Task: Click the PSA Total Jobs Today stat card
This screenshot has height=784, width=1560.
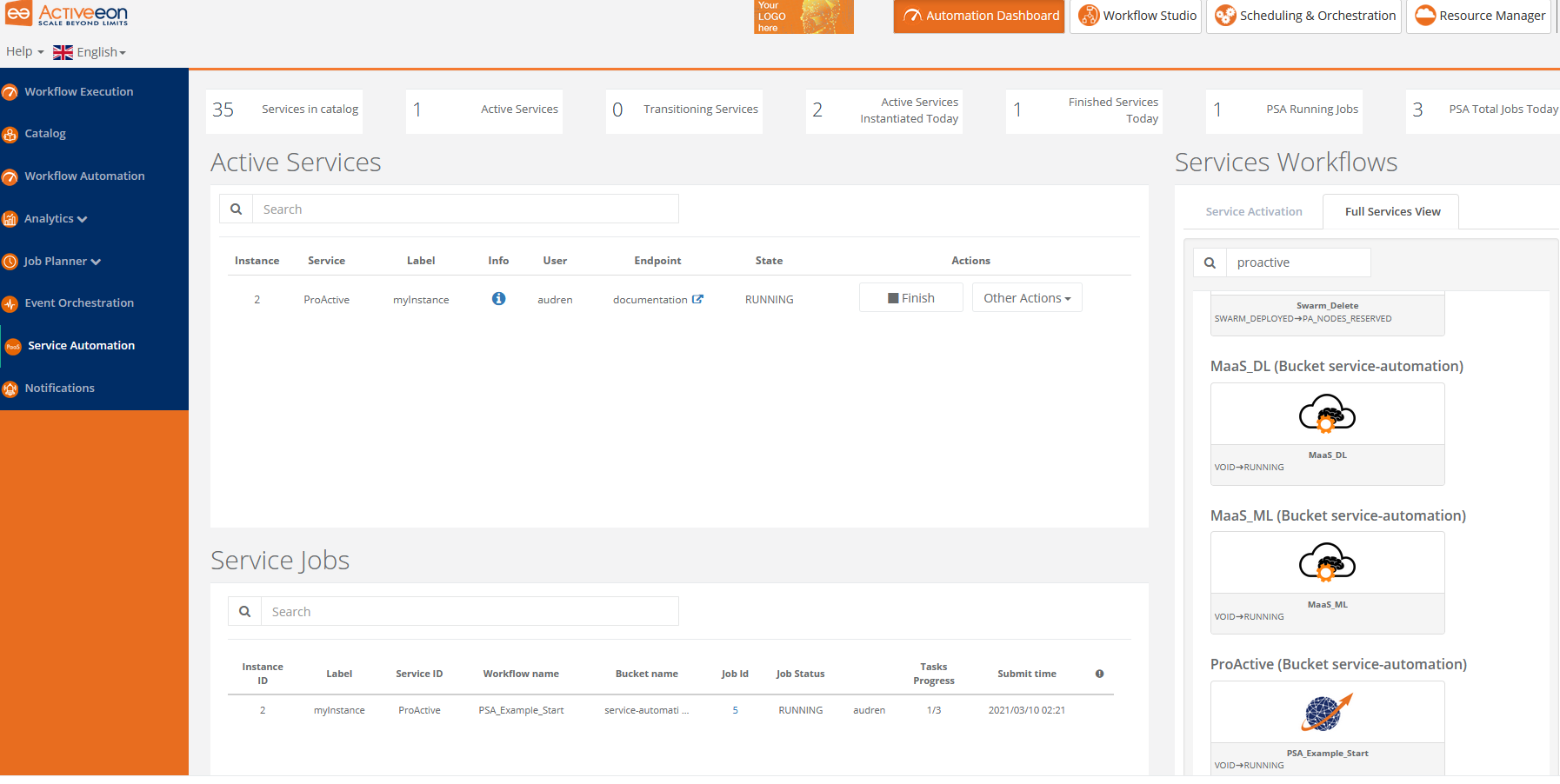Action: point(1483,111)
